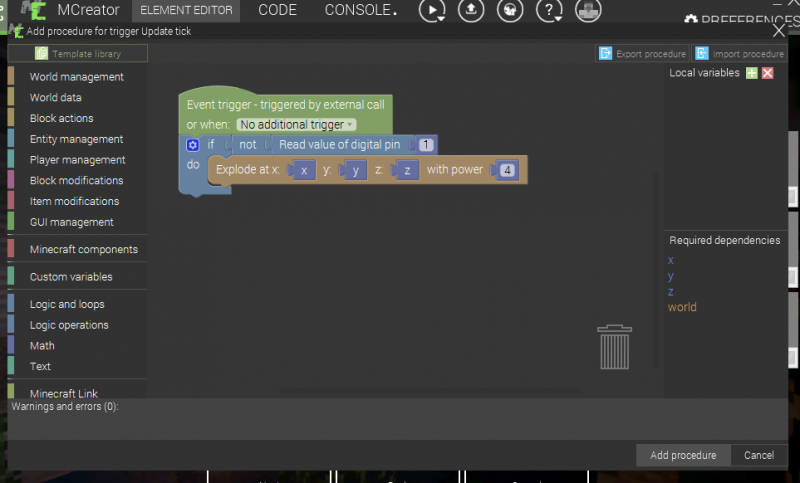Select the x variable block
Image resolution: width=800 pixels, height=483 pixels.
pyautogui.click(x=304, y=170)
